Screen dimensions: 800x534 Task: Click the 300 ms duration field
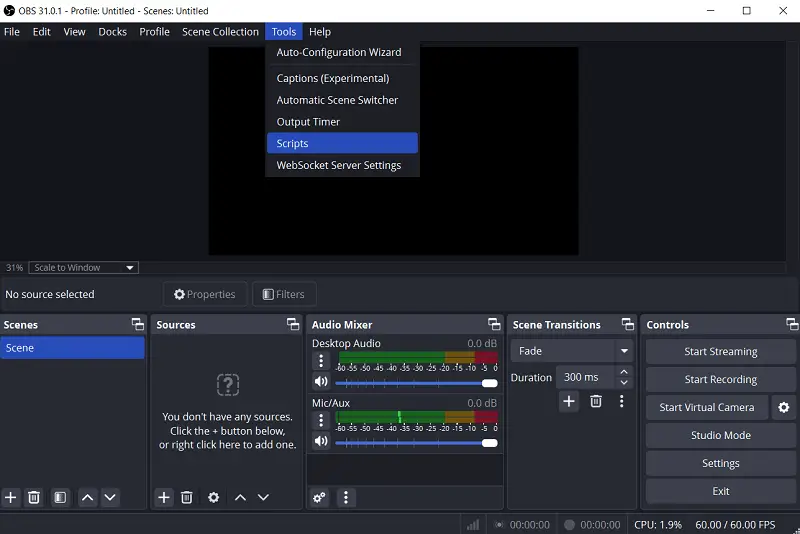(587, 377)
